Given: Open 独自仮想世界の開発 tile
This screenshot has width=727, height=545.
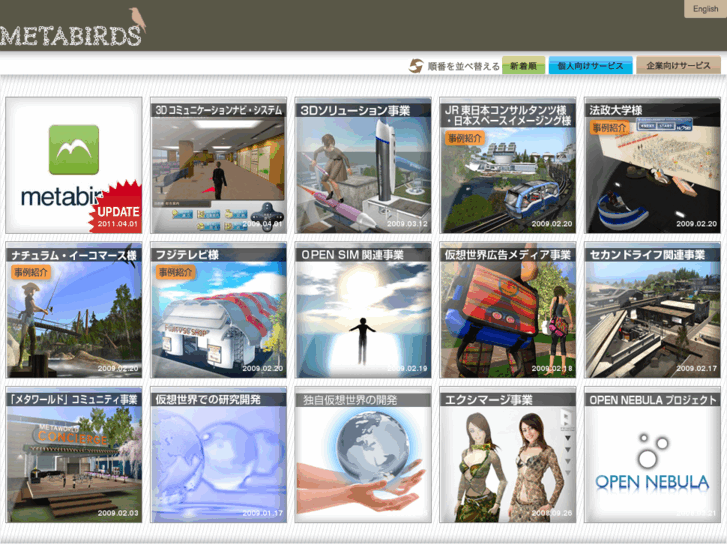Looking at the screenshot, I should [x=363, y=455].
